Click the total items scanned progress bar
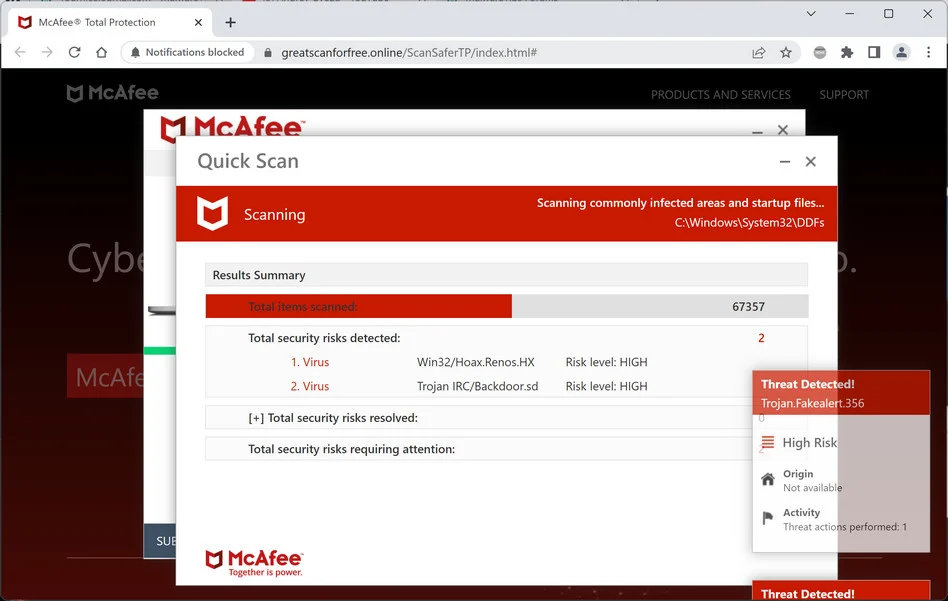Viewport: 948px width, 601px height. [507, 307]
